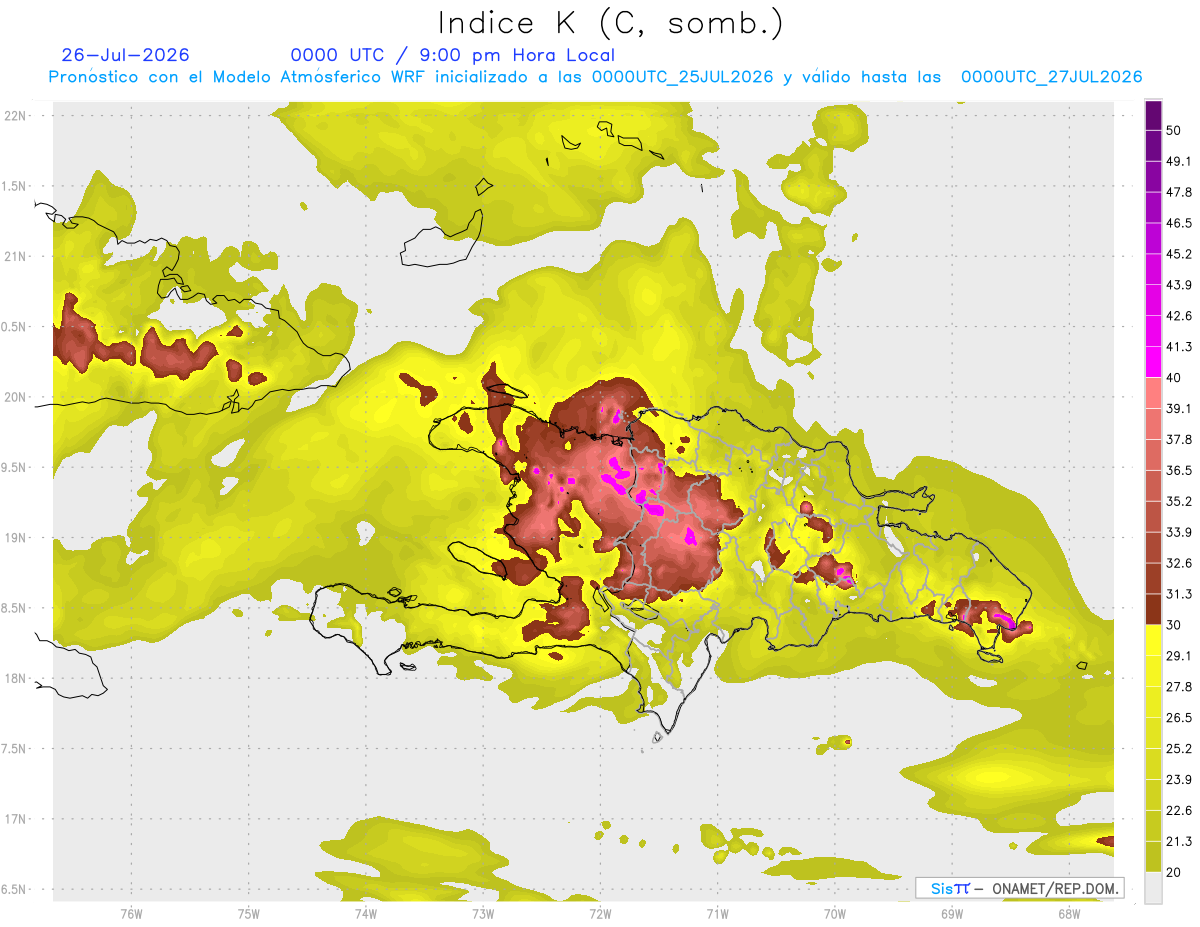The width and height of the screenshot is (1200, 927).
Task: Click the "Indice K (C, somb.)" title
Action: [x=610, y=23]
